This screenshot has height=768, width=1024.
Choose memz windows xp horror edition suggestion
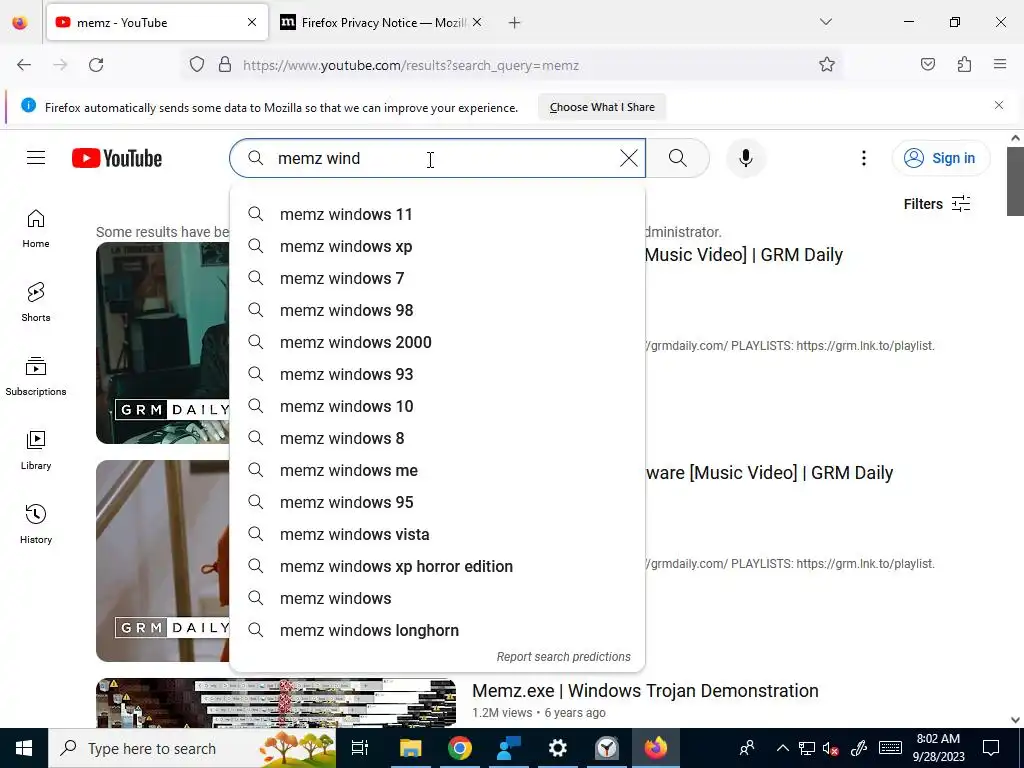click(437, 566)
